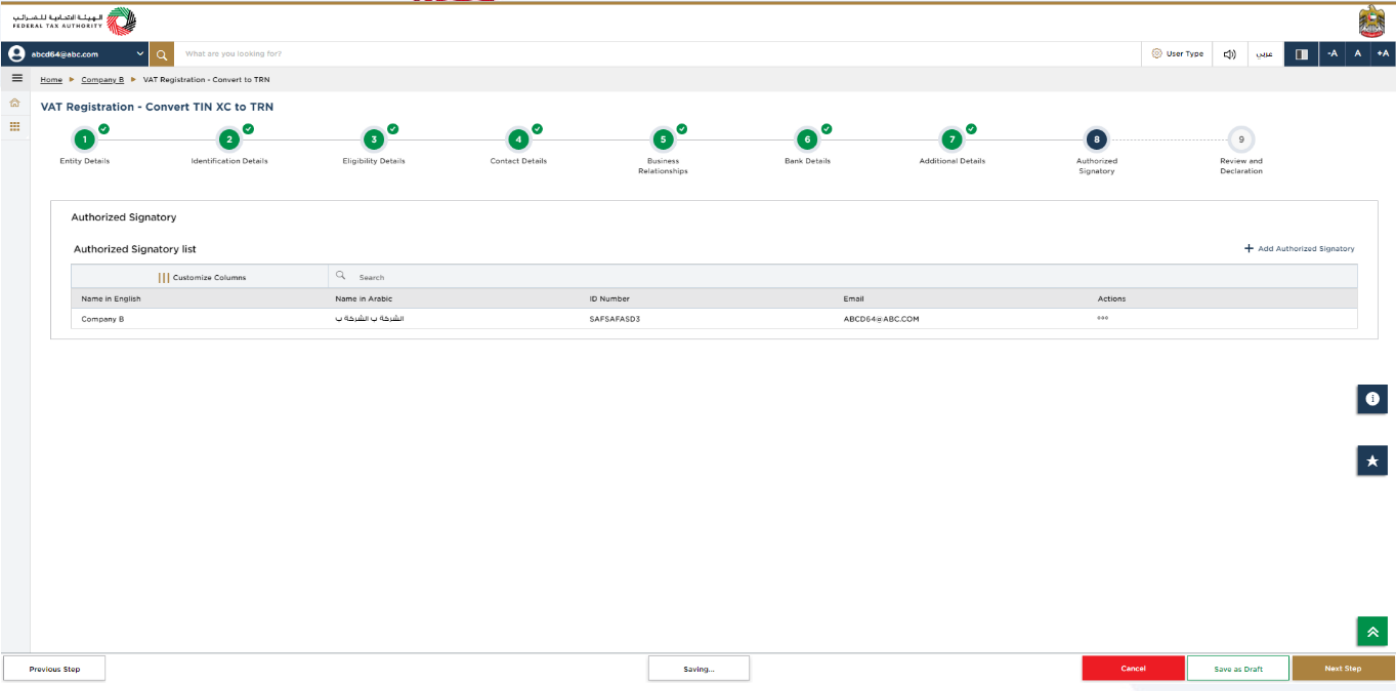Select step 8 Authorized Signatory
The image size is (1396, 691).
pos(1096,140)
